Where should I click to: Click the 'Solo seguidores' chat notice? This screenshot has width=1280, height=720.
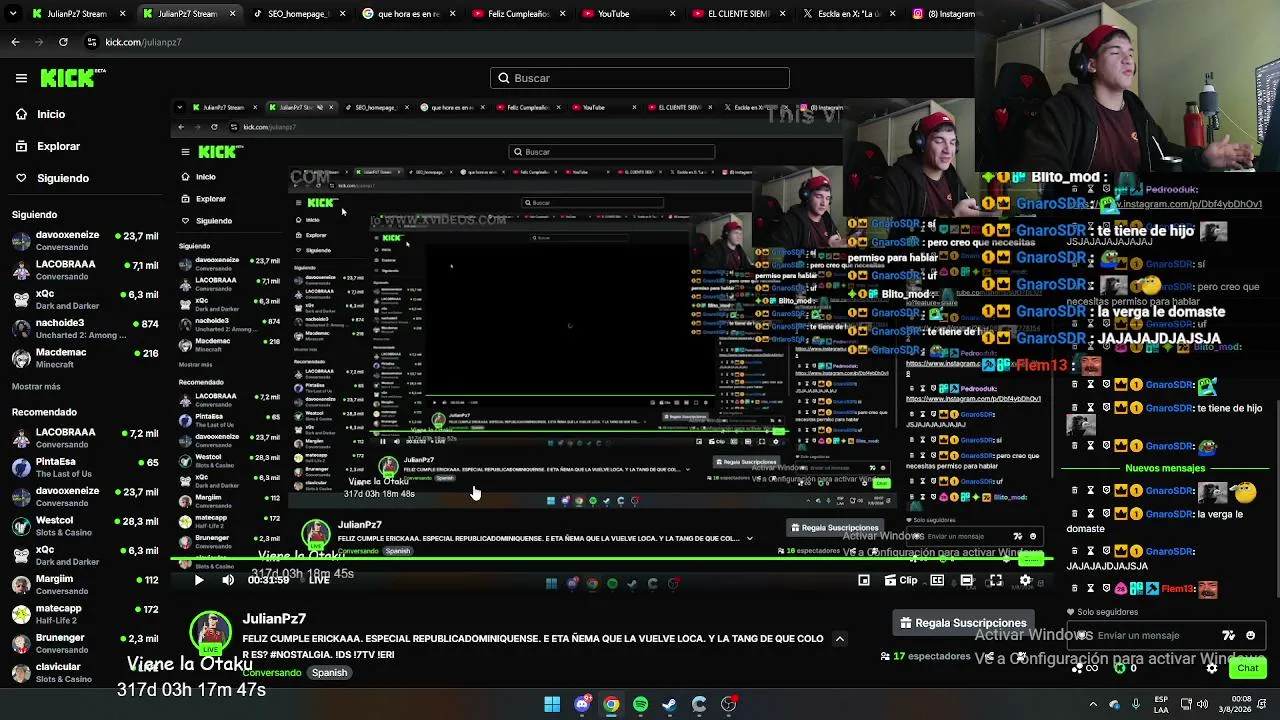[x=1103, y=612]
